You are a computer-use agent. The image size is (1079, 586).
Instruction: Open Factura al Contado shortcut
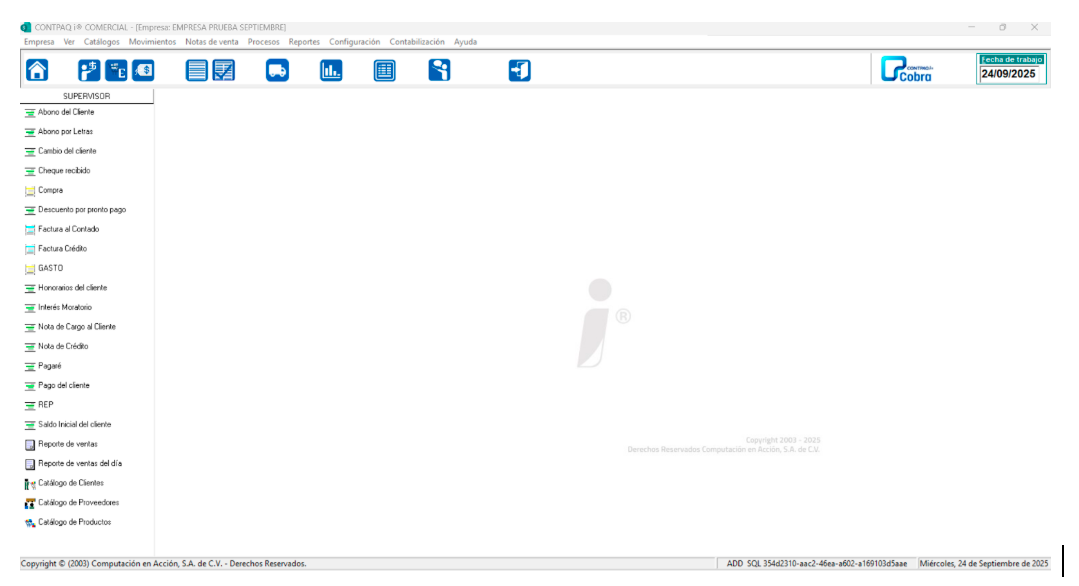coord(68,229)
